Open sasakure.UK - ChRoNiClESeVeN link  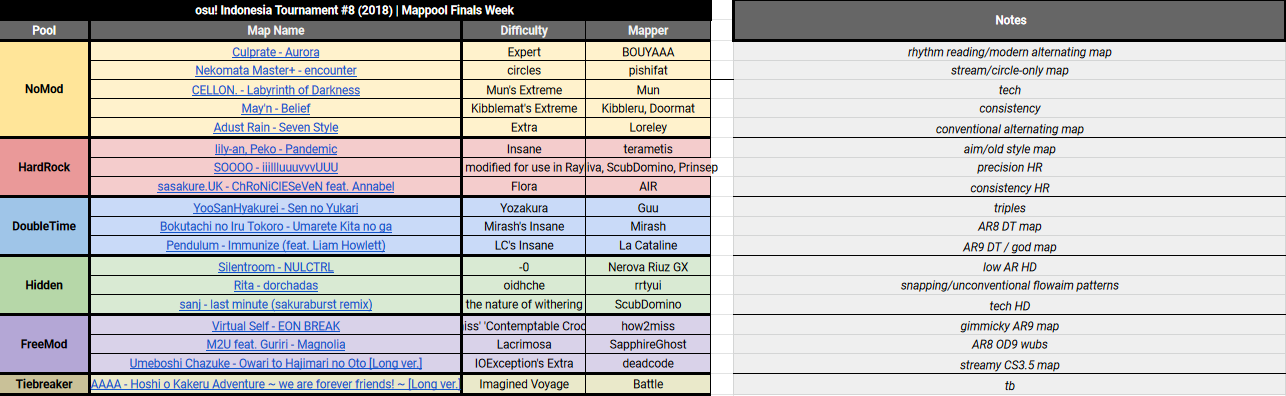coord(275,186)
